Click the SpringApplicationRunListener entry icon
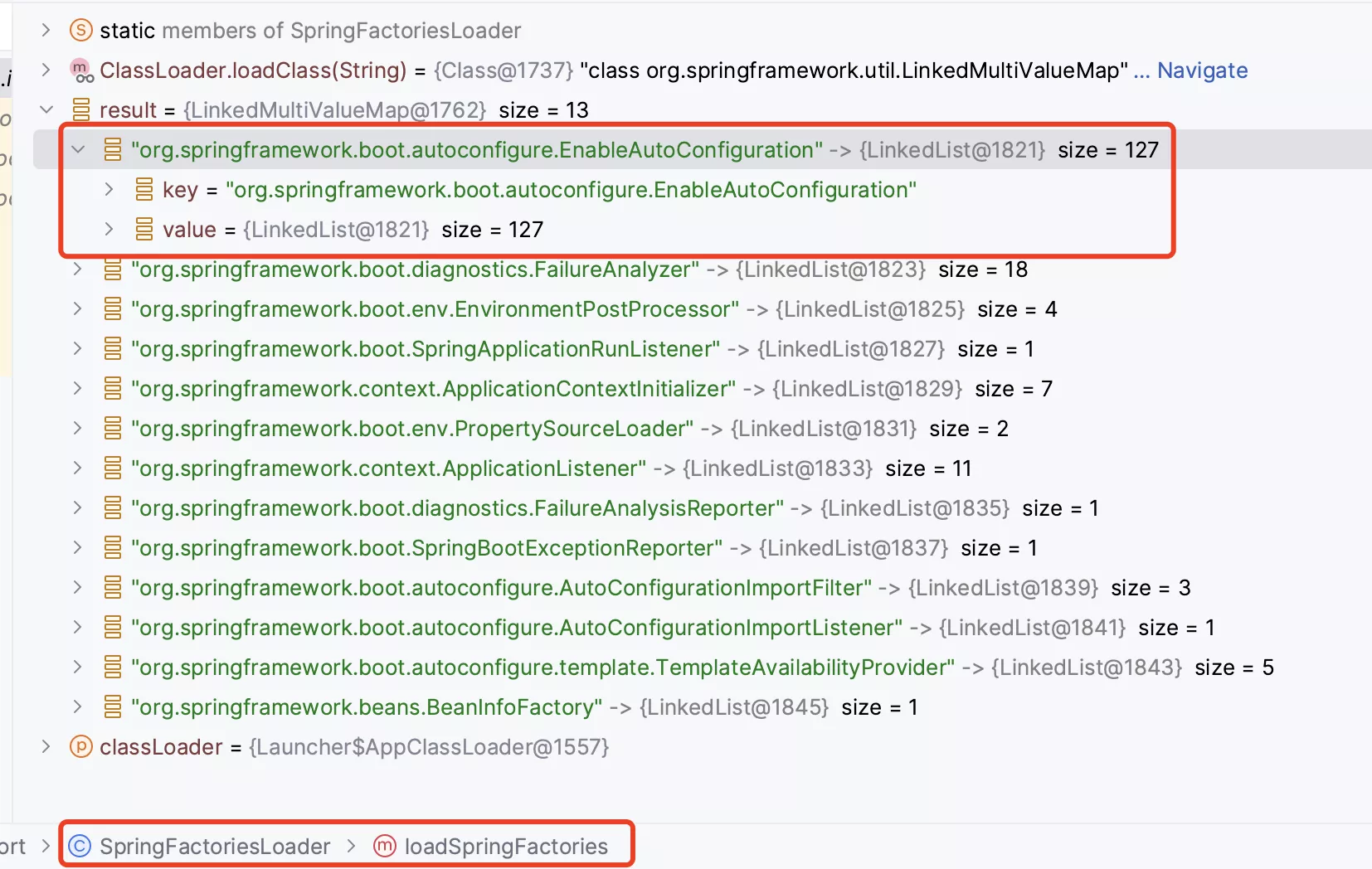 [113, 349]
